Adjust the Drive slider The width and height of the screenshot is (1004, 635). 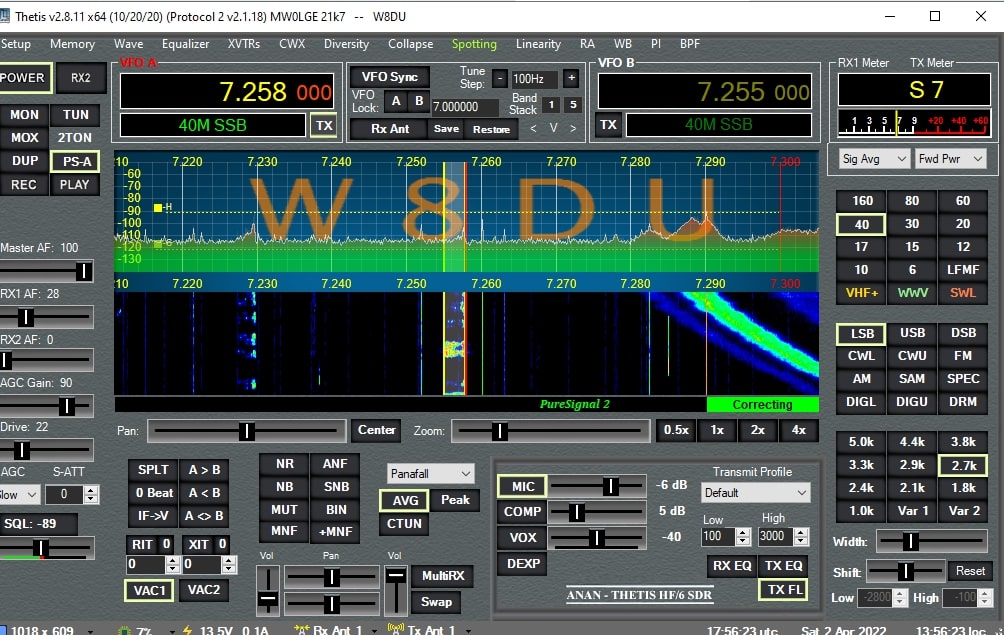pyautogui.click(x=46, y=451)
